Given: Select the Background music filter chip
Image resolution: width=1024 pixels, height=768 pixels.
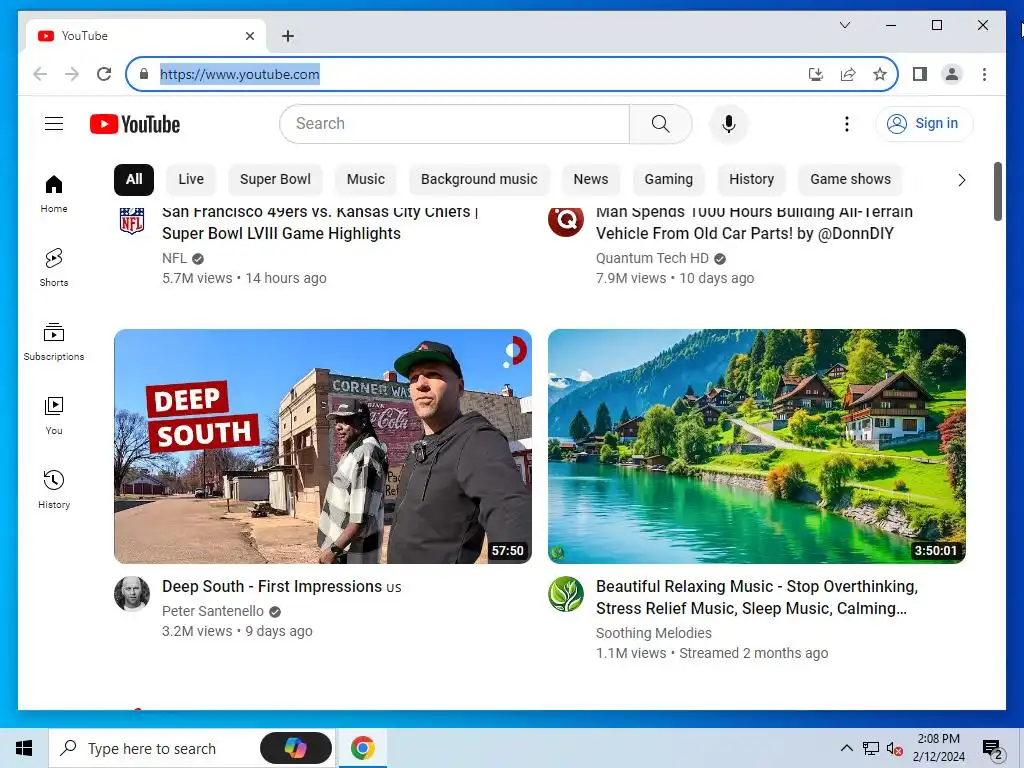Looking at the screenshot, I should coord(479,180).
